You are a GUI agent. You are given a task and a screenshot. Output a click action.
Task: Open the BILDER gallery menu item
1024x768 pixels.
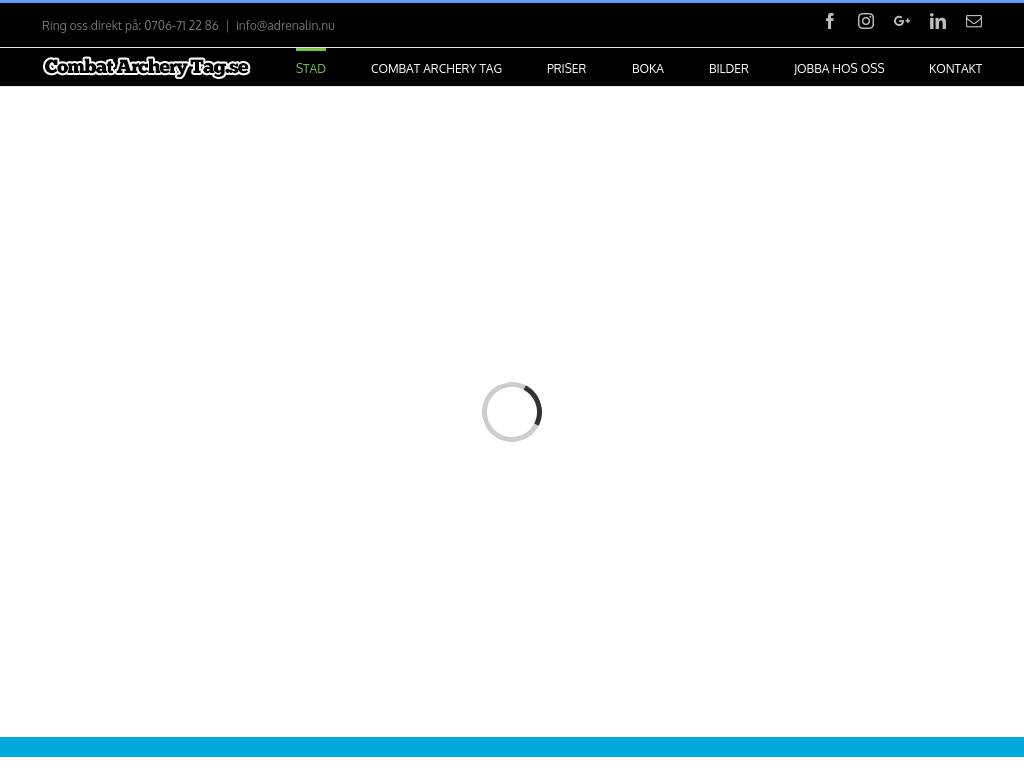[728, 69]
